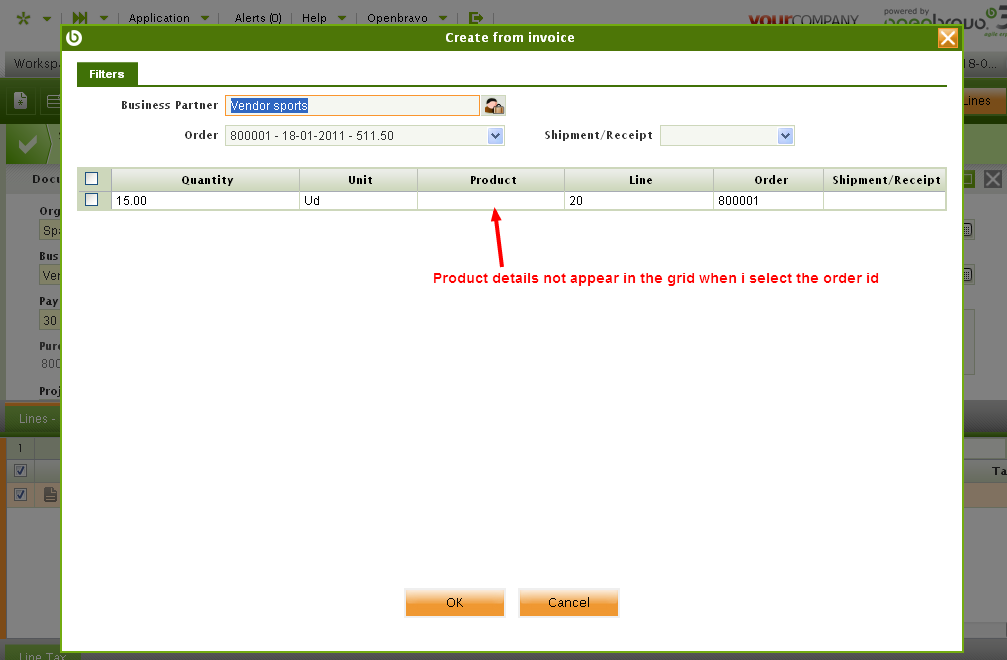Click the quick launch forward arrow icon
Viewport: 1007px width, 660px height.
80,18
